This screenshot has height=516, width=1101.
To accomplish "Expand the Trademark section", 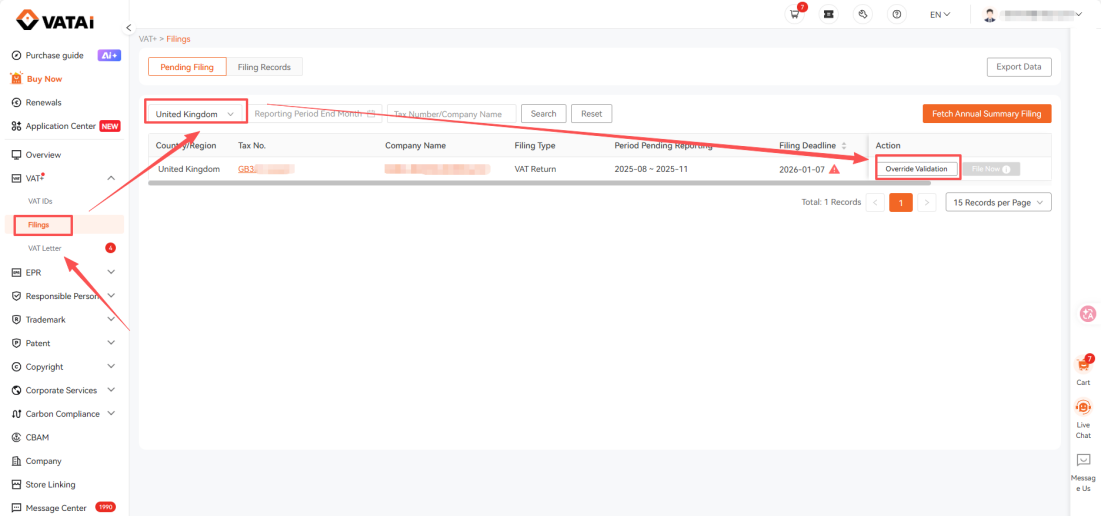I will click(111, 319).
